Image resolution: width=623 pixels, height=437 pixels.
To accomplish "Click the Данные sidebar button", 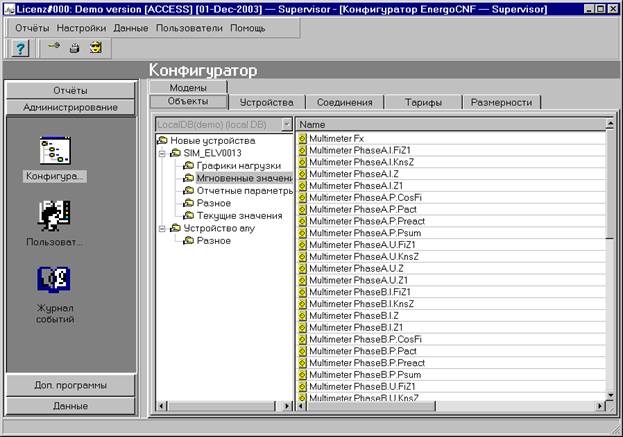I will [70, 406].
